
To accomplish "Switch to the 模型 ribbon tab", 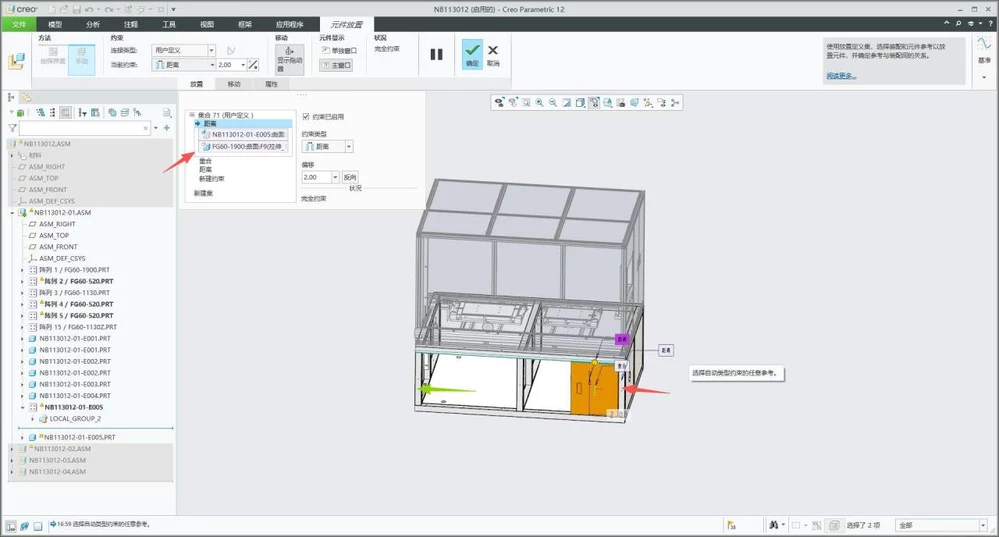I will [x=55, y=24].
